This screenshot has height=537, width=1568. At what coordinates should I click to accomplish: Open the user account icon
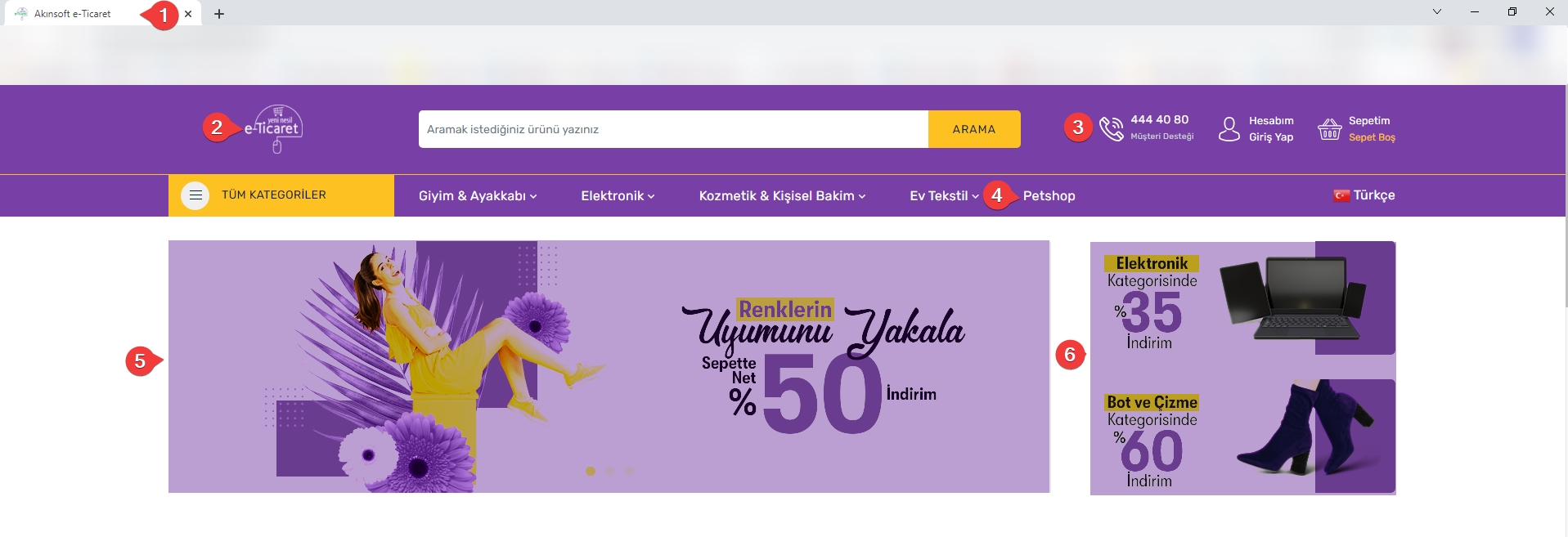(1229, 128)
